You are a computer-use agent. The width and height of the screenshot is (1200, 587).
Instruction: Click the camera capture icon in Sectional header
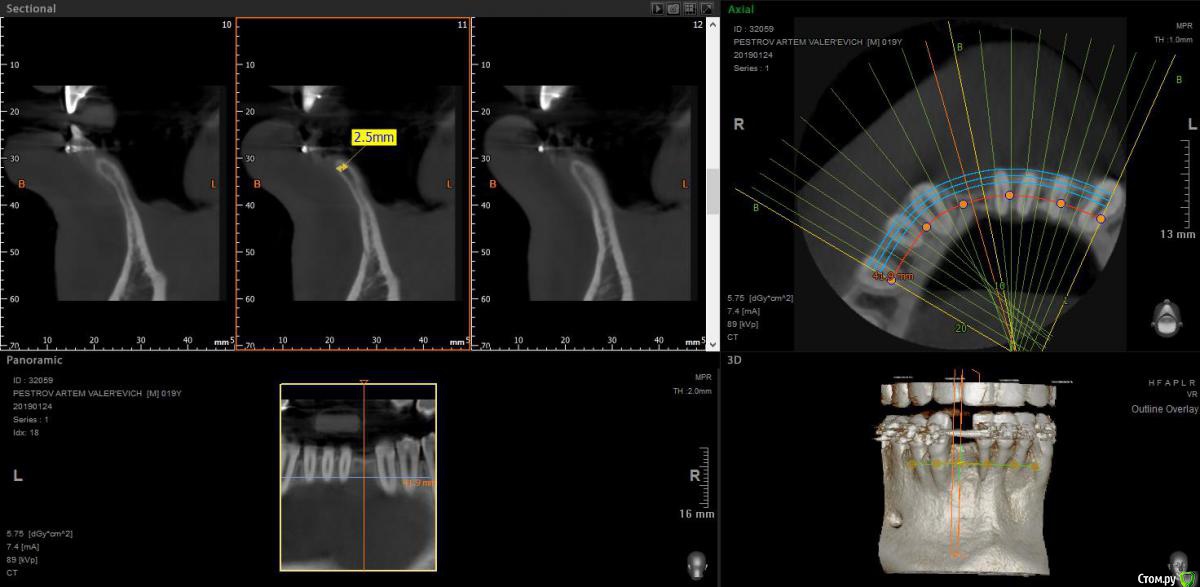coord(674,8)
